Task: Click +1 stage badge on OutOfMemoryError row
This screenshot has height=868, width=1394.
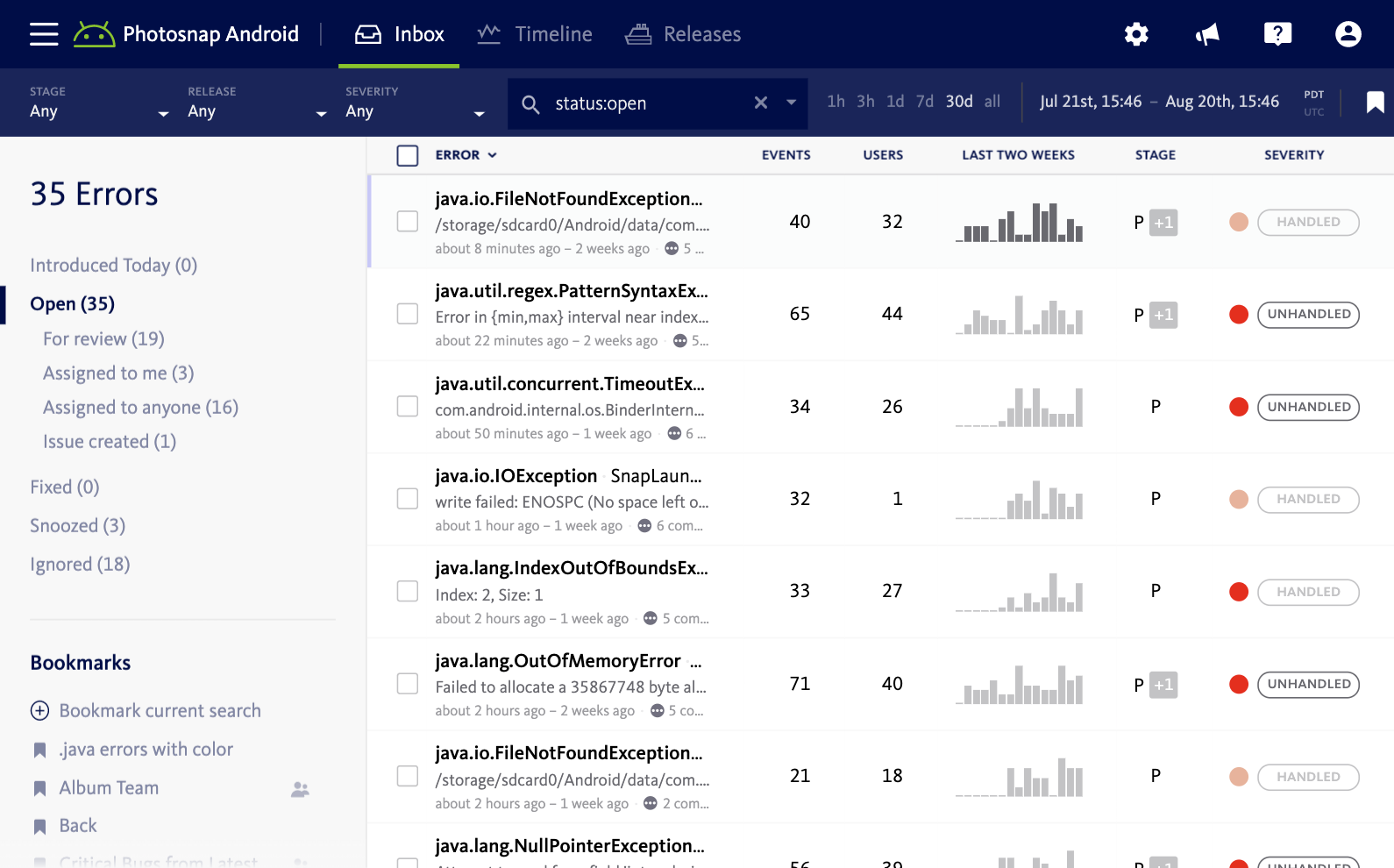Action: pyautogui.click(x=1163, y=685)
